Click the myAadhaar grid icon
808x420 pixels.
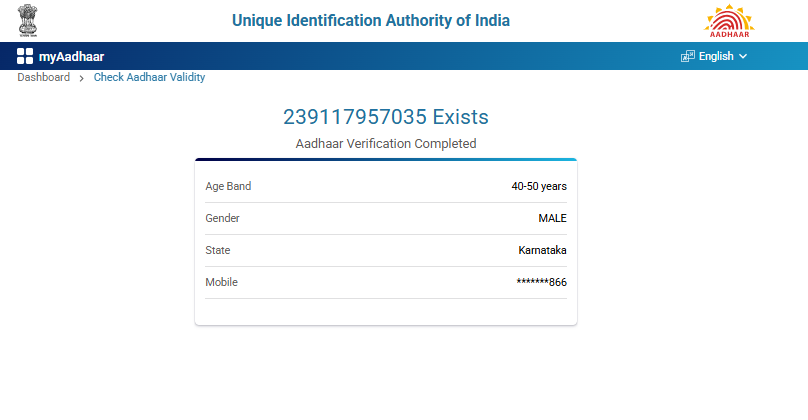point(25,56)
